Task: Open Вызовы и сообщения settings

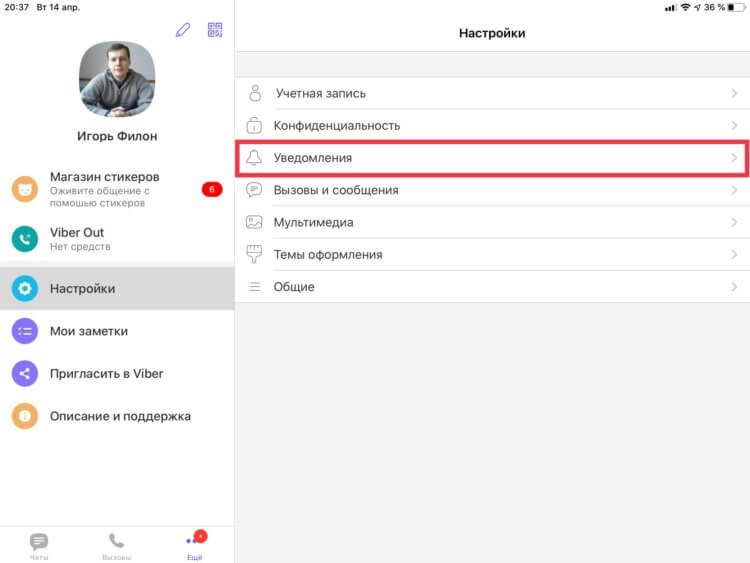Action: coord(492,190)
